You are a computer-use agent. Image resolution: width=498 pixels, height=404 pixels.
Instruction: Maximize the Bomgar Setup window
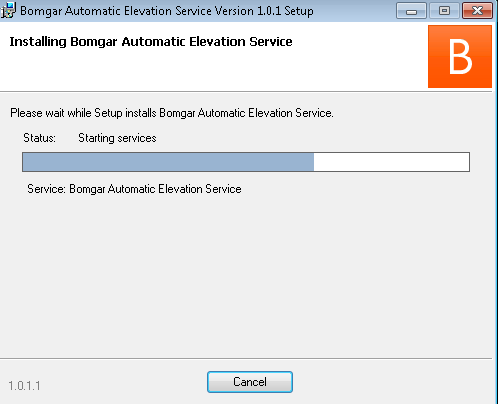444,11
